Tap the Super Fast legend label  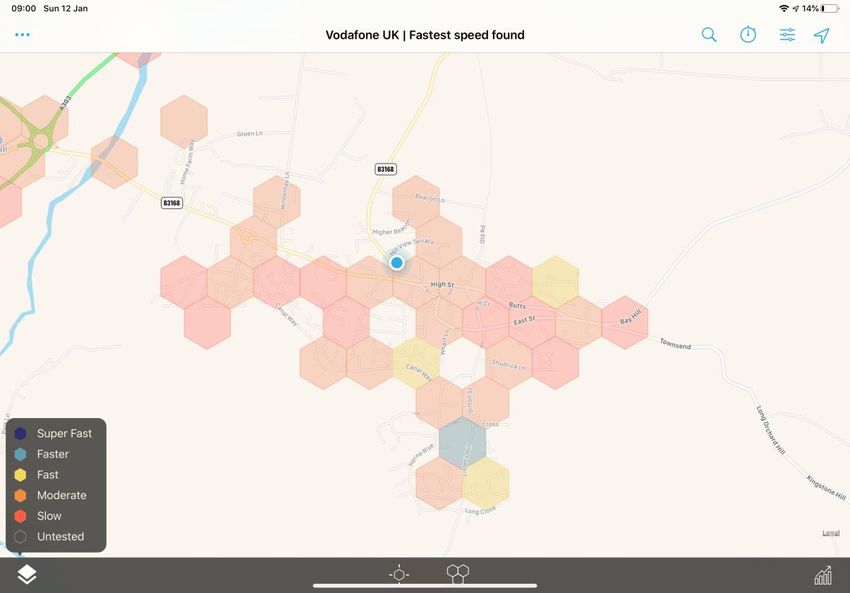click(x=65, y=434)
